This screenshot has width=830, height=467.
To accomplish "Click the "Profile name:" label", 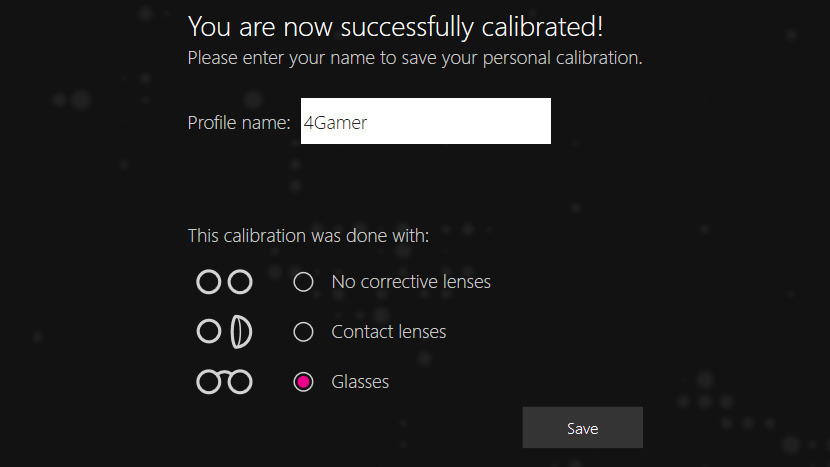I will 239,122.
